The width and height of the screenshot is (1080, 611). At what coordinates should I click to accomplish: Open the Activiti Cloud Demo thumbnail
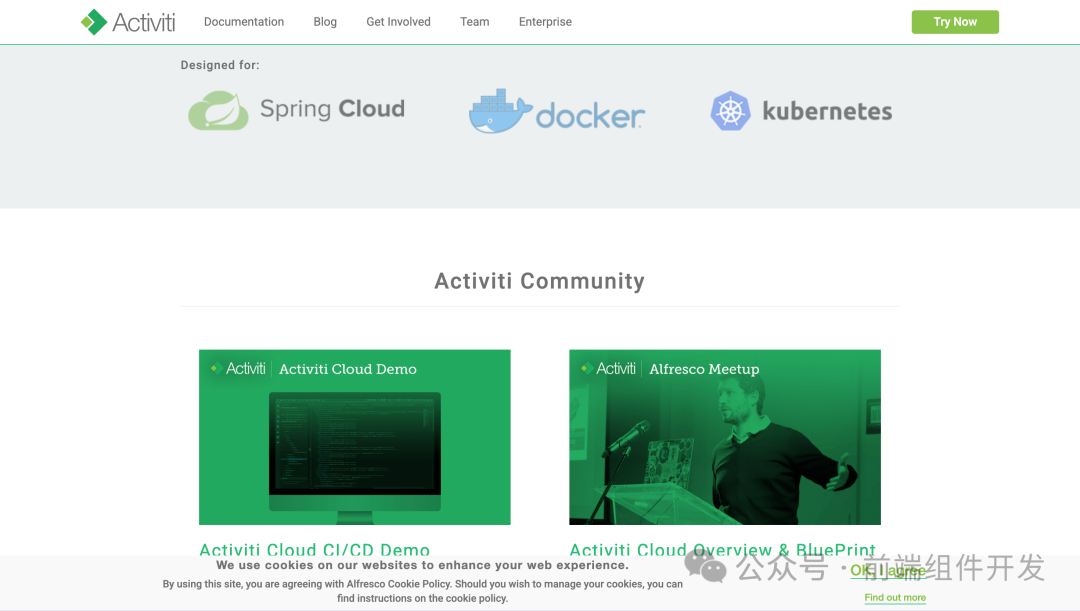tap(355, 437)
